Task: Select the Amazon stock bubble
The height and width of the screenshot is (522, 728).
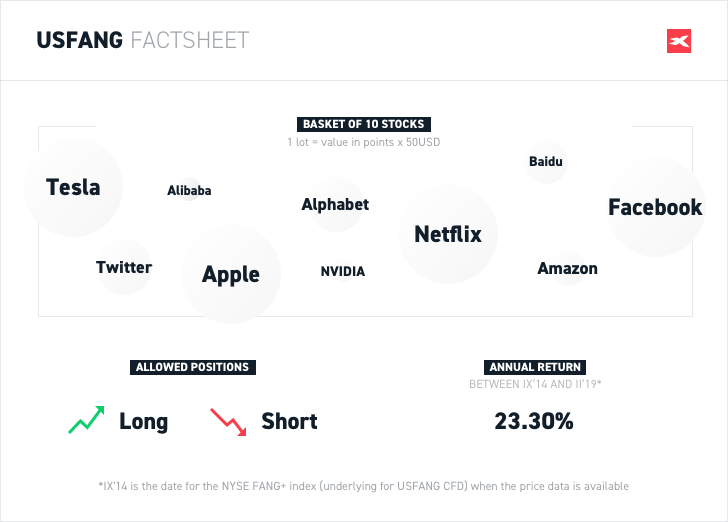Action: [x=567, y=268]
